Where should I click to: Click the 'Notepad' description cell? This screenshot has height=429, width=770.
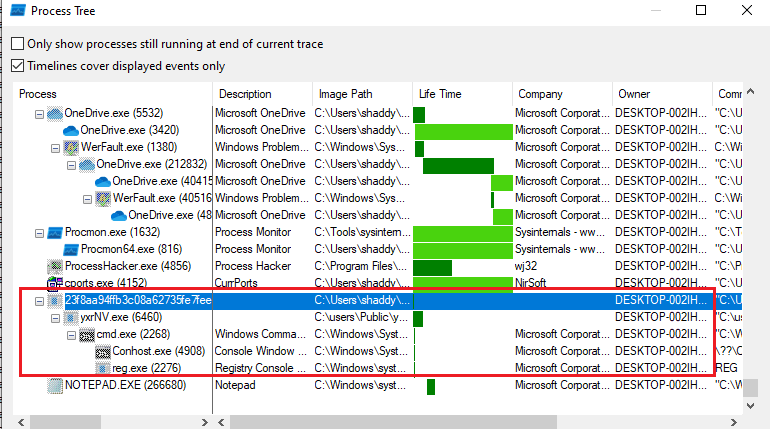coord(235,385)
